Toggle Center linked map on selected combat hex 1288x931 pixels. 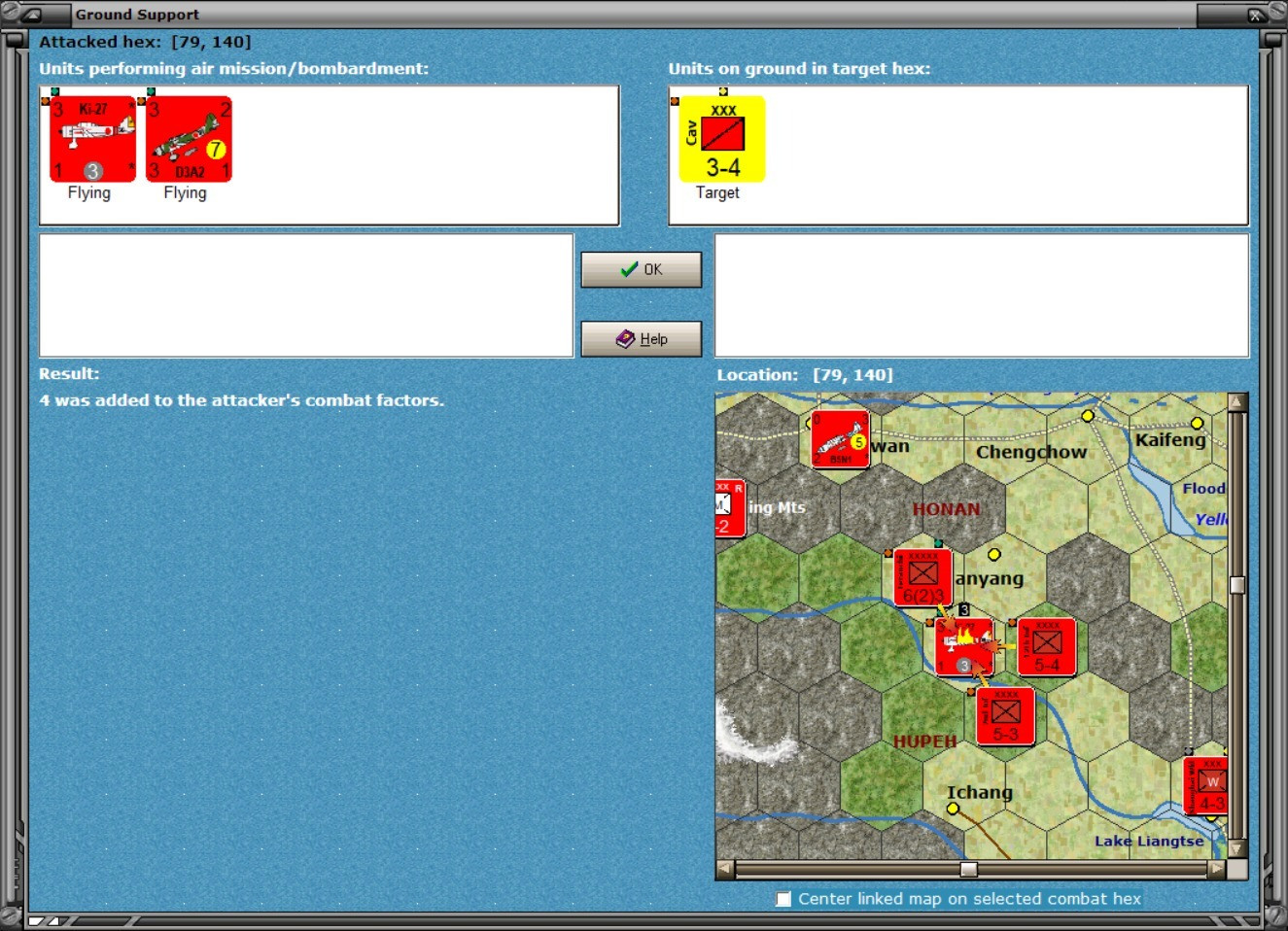783,899
